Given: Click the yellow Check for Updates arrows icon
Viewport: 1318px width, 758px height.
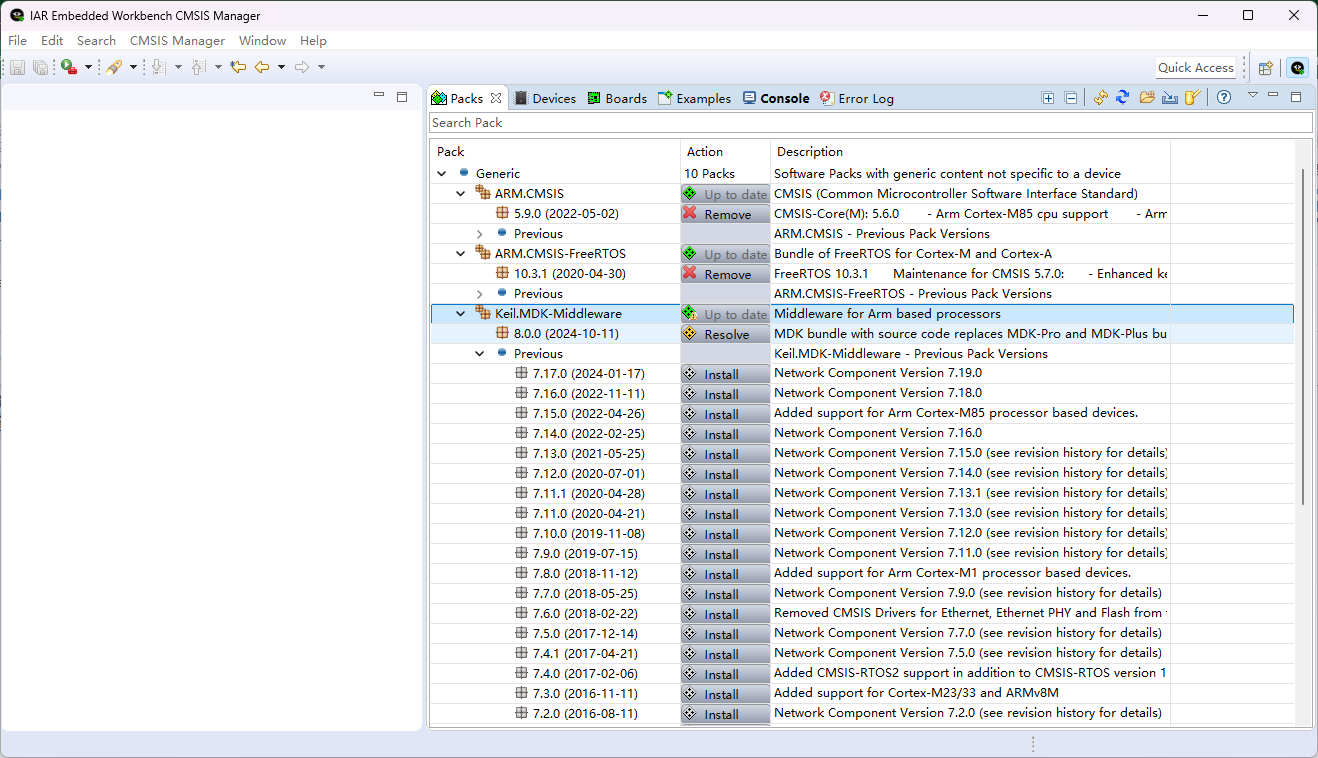Looking at the screenshot, I should click(x=1100, y=98).
